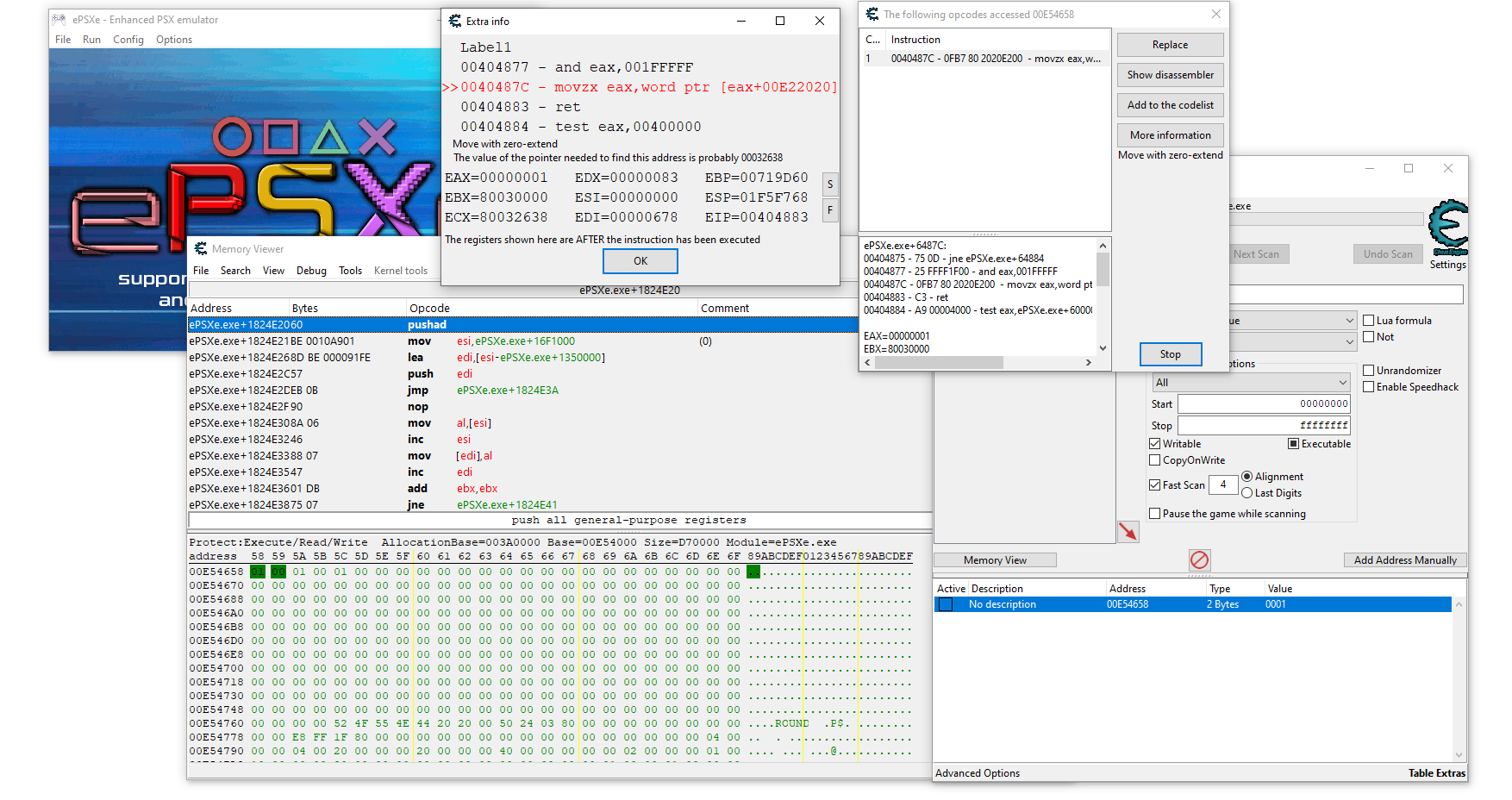Screen dimensions: 1512x800
Task: Click the horizontal scrollbar in opcode details pane
Action: 978,363
